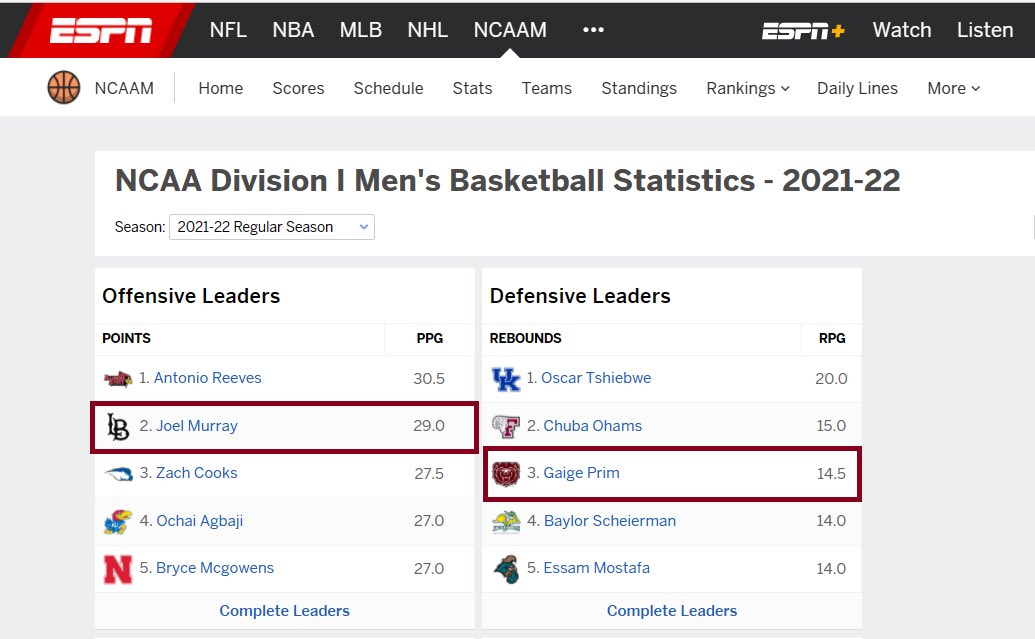This screenshot has width=1035, height=639.
Task: Click the Nebraska N logo beside Bryce Mcgowens
Action: pyautogui.click(x=118, y=569)
